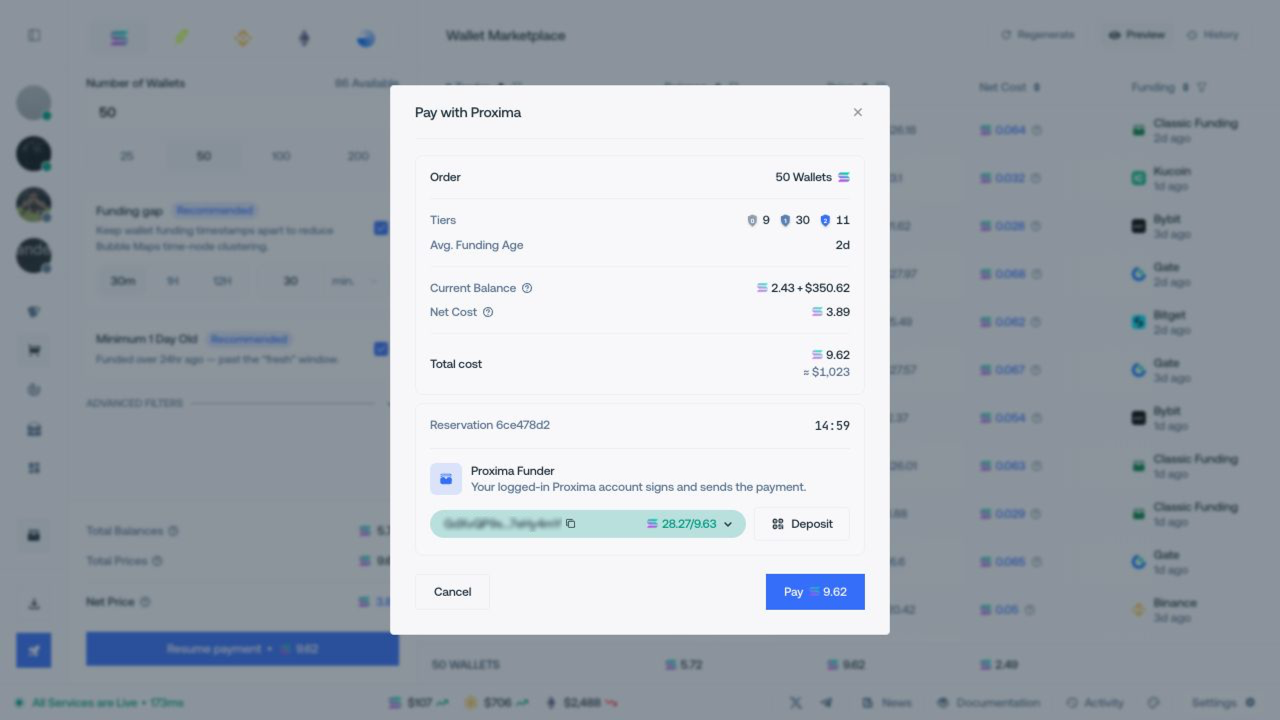Image resolution: width=1280 pixels, height=720 pixels.
Task: Click the rocket icon in left sidebar
Action: coord(34,651)
